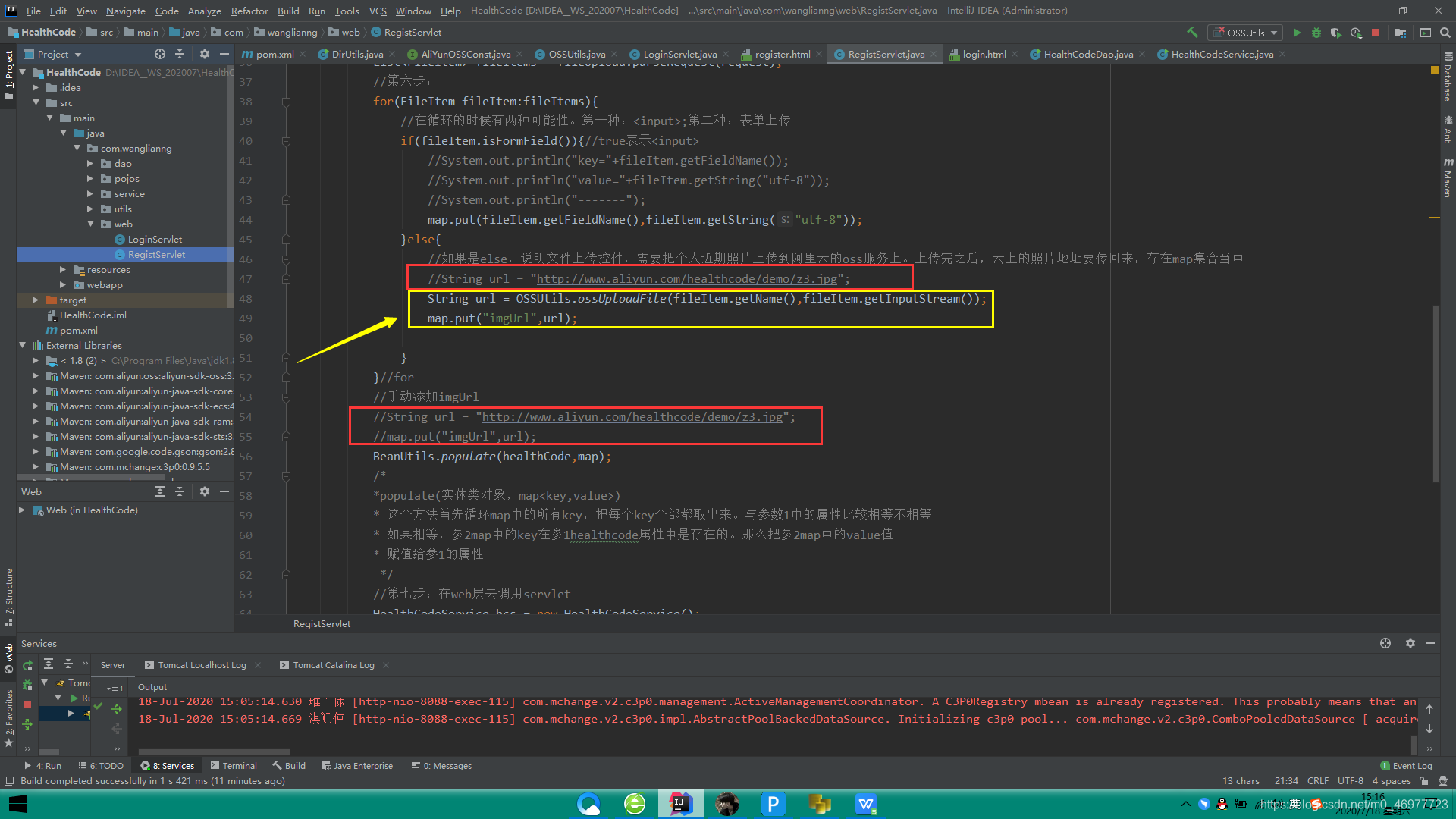This screenshot has width=1456, height=819.
Task: Expand the target folder
Action: pos(36,300)
